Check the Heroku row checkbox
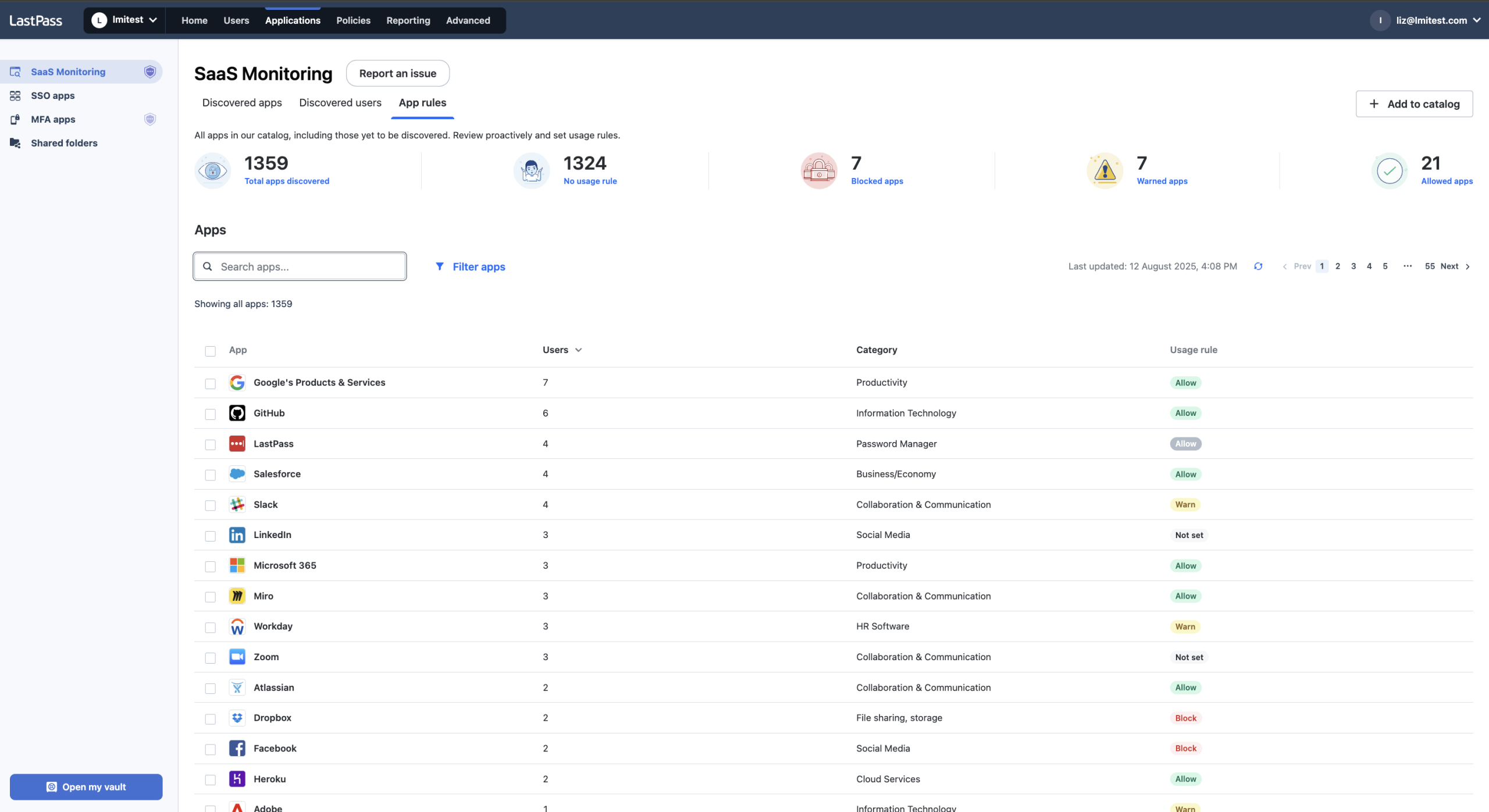This screenshot has width=1489, height=812. pos(210,779)
